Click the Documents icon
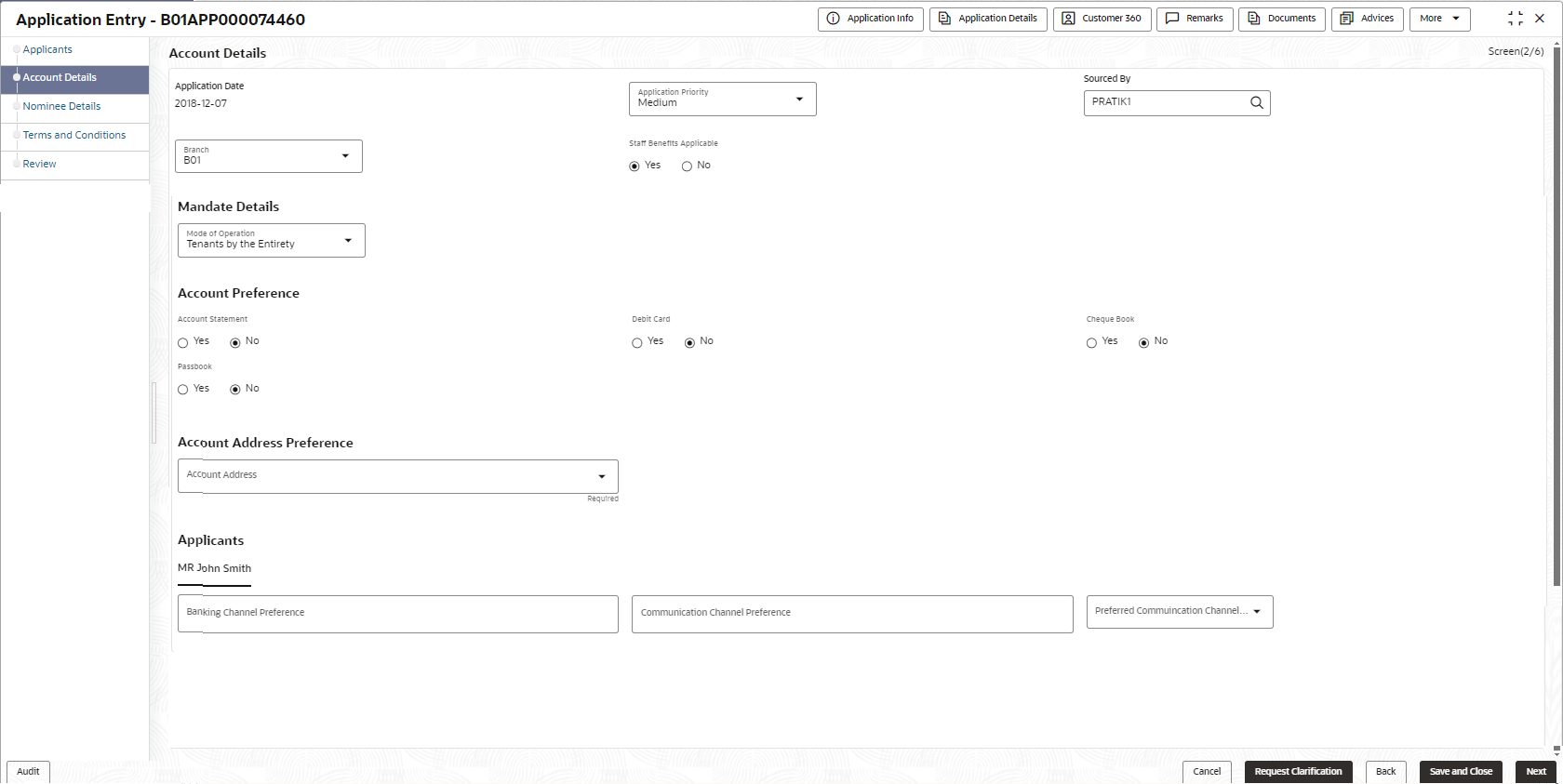Viewport: 1563px width, 784px height. point(1253,19)
